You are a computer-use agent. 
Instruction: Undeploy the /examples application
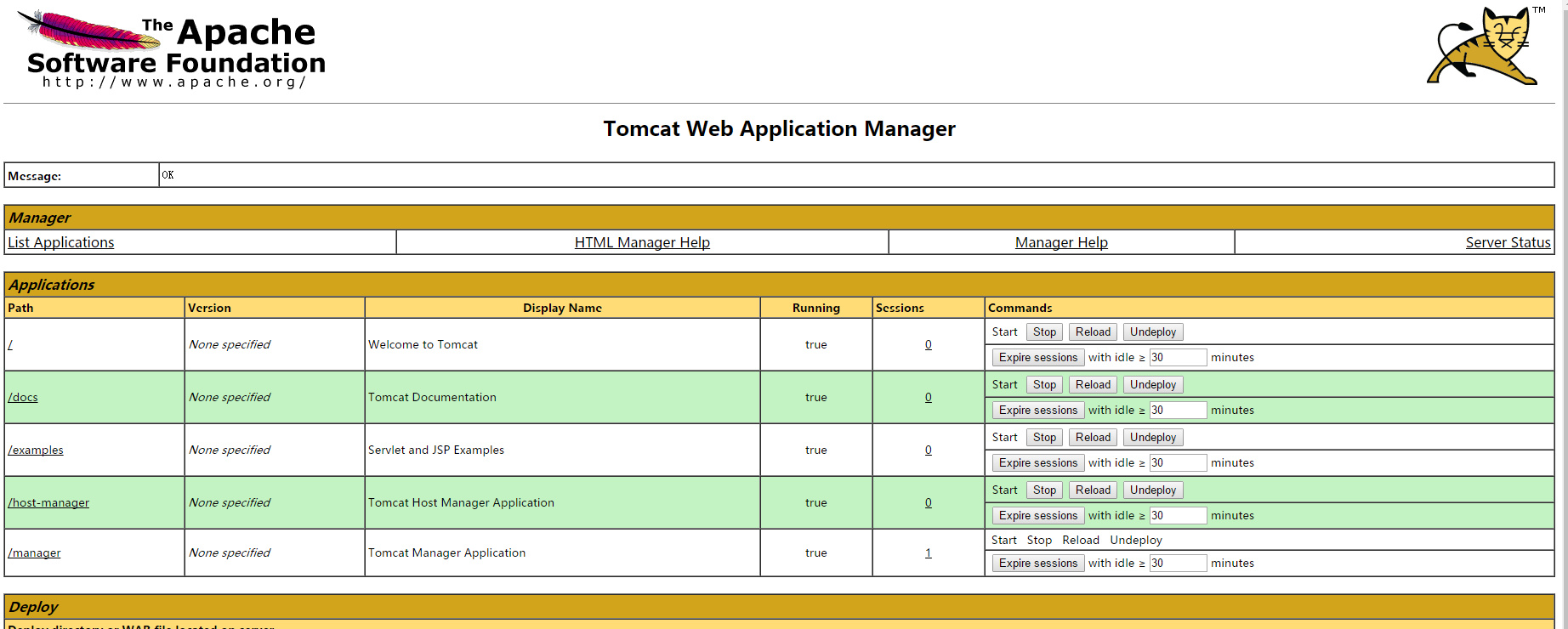pyautogui.click(x=1153, y=438)
